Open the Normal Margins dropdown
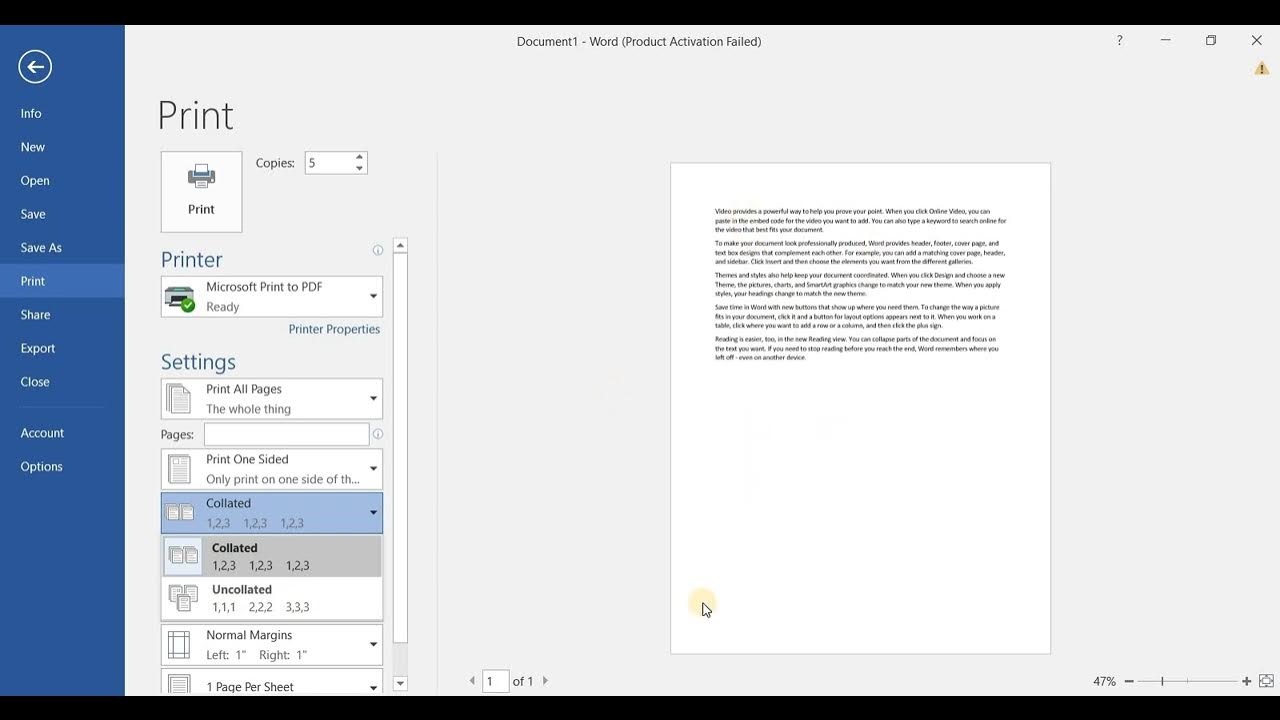Viewport: 1280px width, 720px height. tap(373, 645)
